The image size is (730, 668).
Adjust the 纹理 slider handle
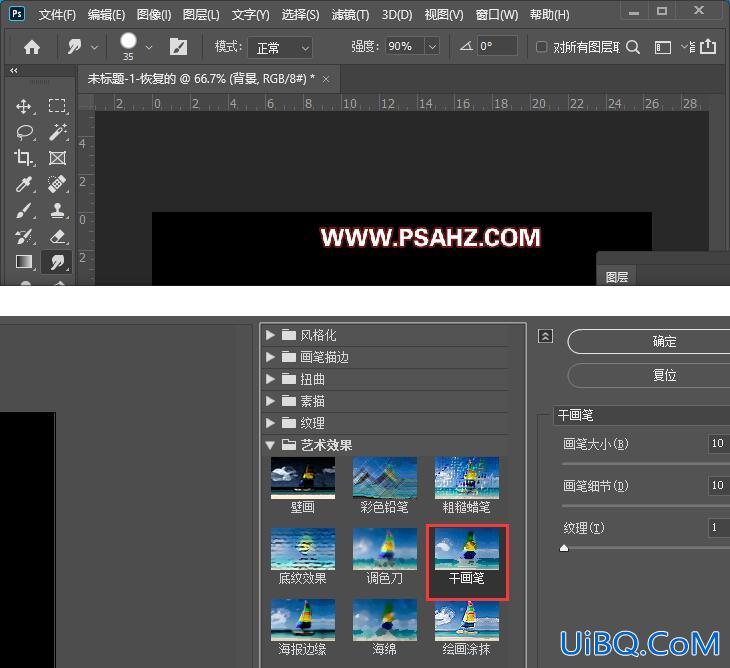coord(564,548)
